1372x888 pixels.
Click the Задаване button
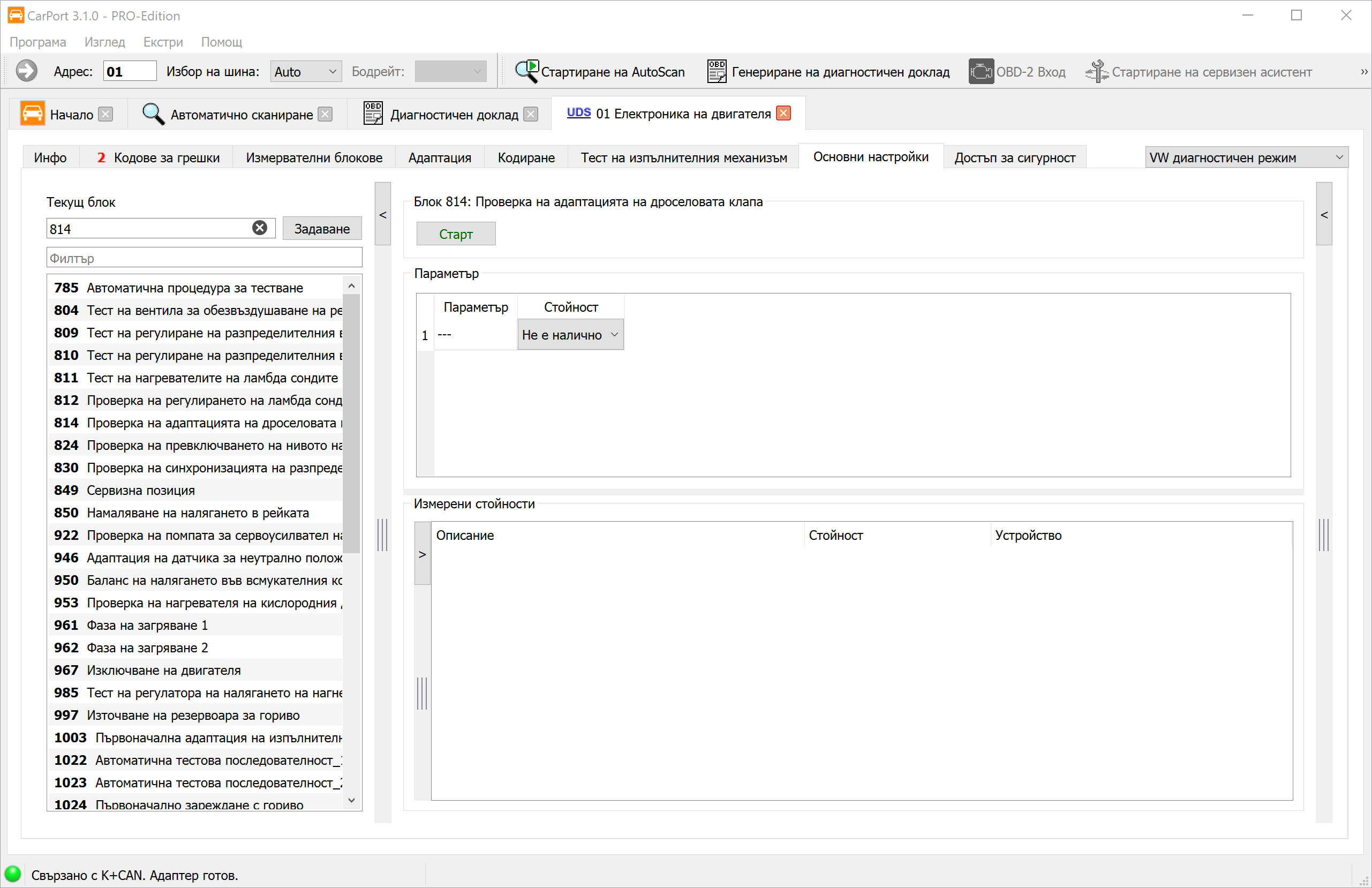322,228
